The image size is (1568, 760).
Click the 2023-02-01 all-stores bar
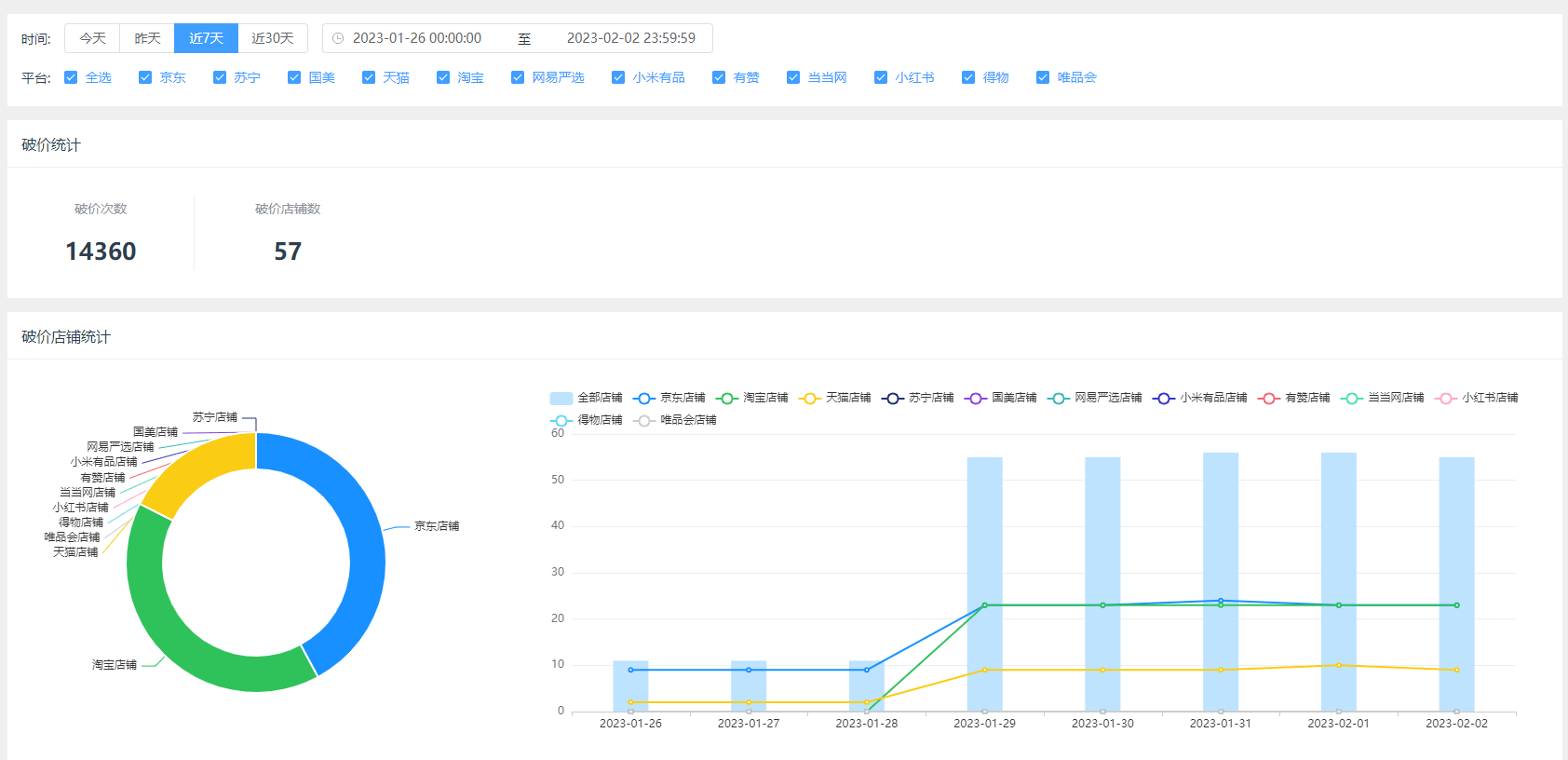point(1339,582)
